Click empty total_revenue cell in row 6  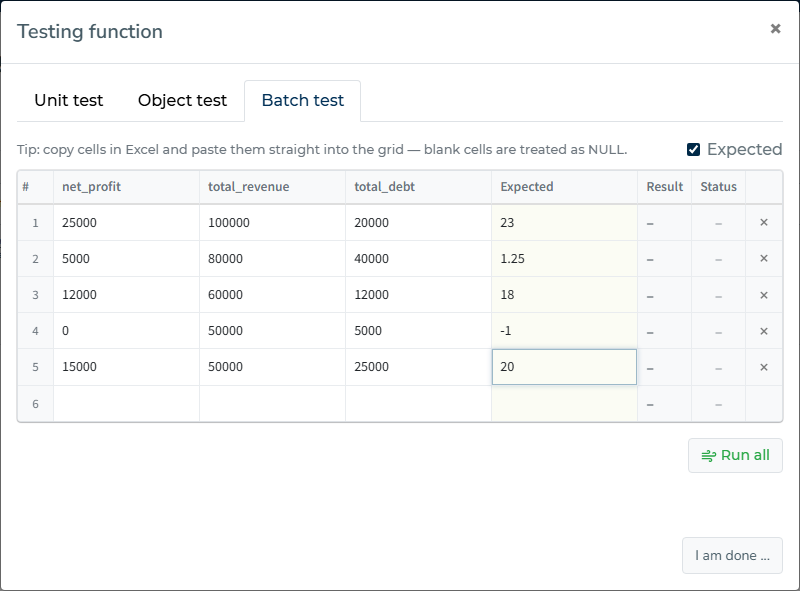click(272, 404)
